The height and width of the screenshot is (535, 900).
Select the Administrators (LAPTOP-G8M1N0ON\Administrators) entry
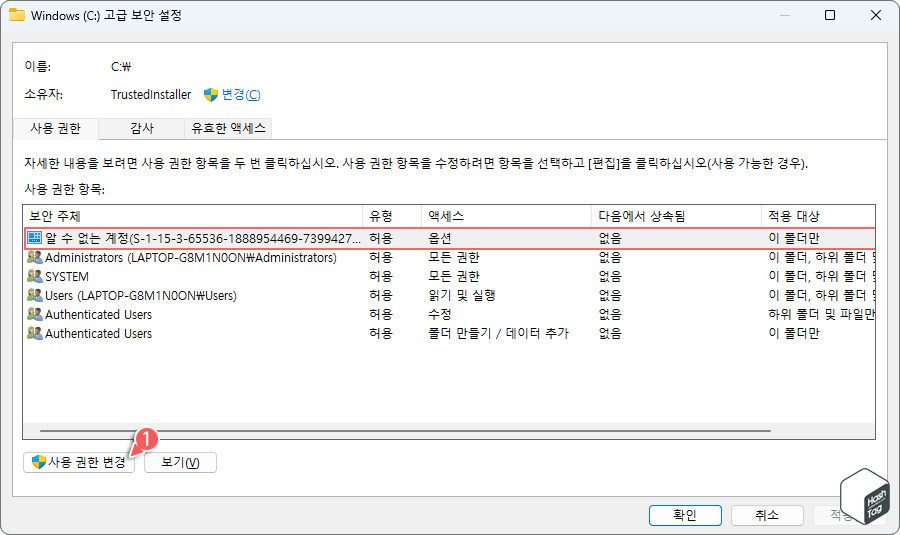191,258
